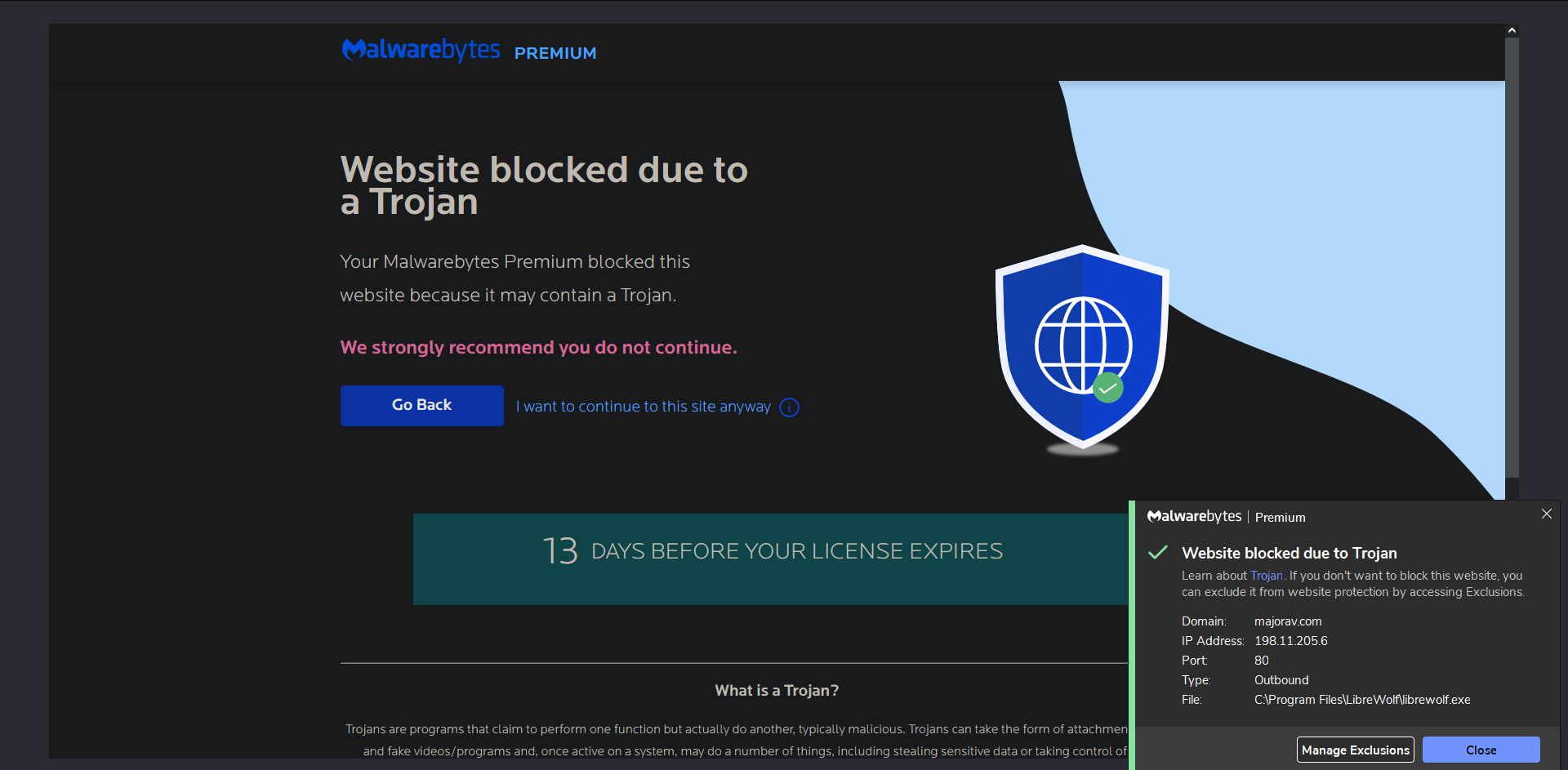Select the Type value Outbound
The width and height of the screenshot is (1568, 770).
[x=1281, y=680]
